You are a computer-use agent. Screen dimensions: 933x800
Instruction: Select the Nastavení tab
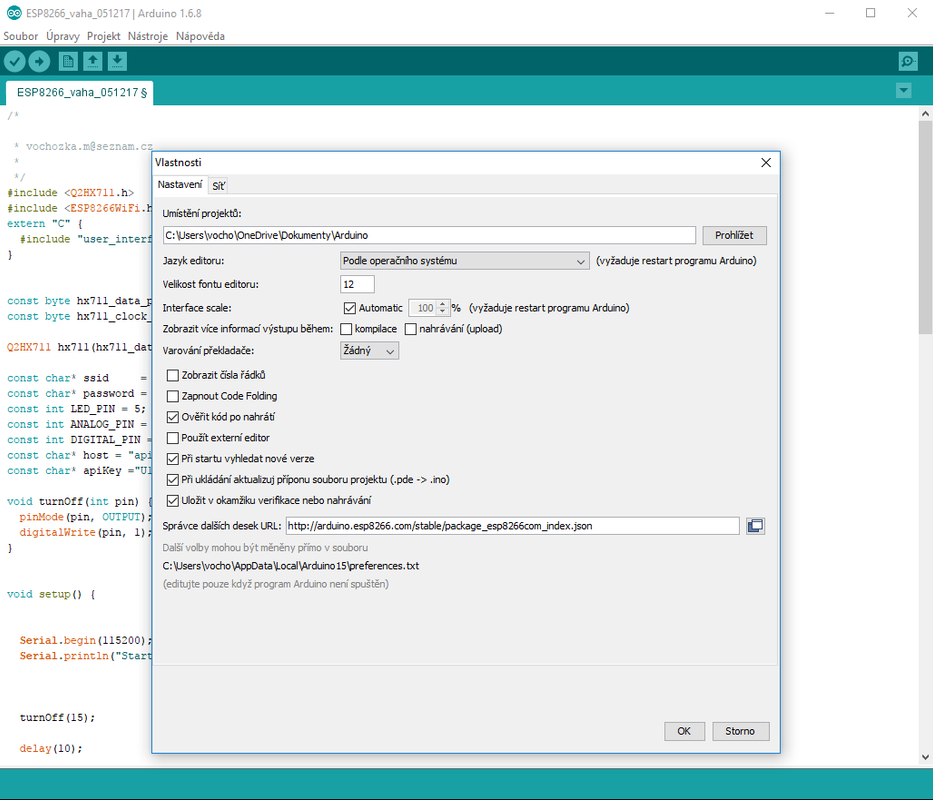(180, 185)
